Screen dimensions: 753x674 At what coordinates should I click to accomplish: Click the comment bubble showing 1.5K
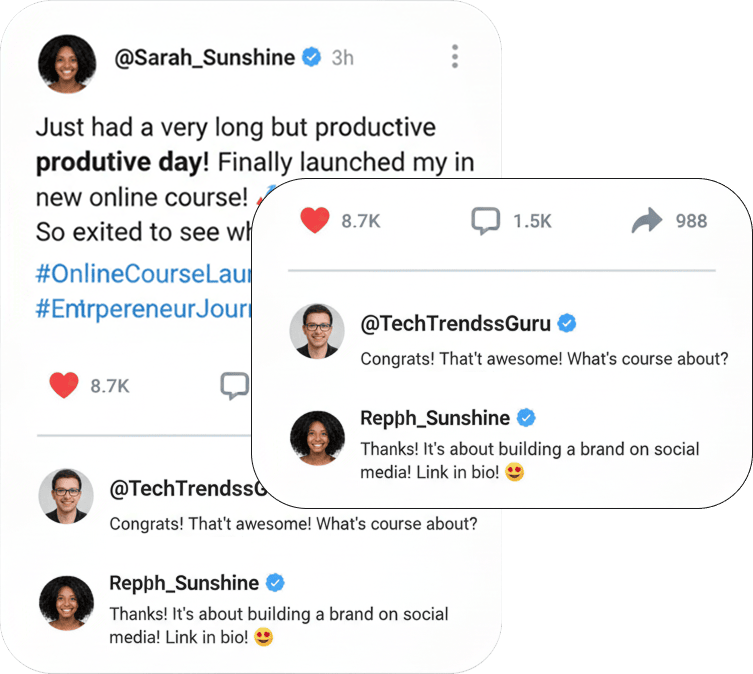point(485,221)
